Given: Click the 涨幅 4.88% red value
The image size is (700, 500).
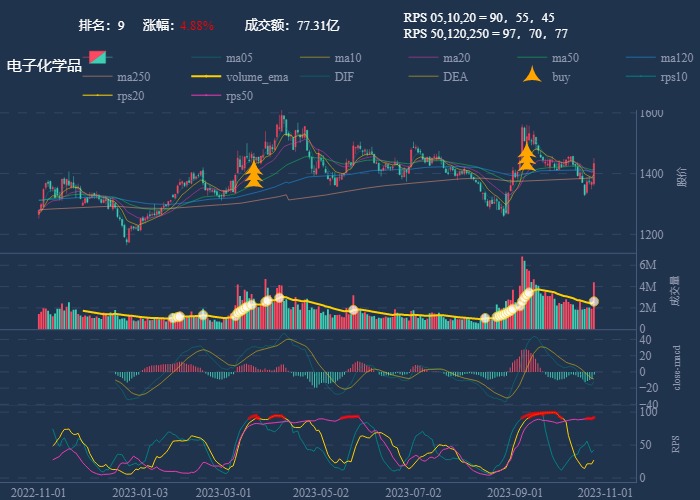Looking at the screenshot, I should pos(197,25).
